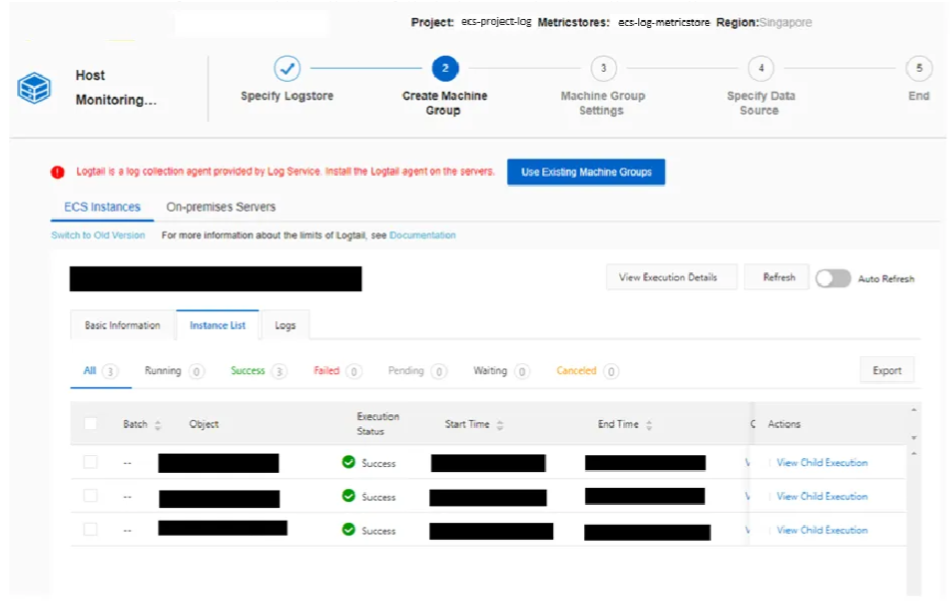Click the Specify Logstore step label
The width and height of the screenshot is (950, 605).
[287, 96]
